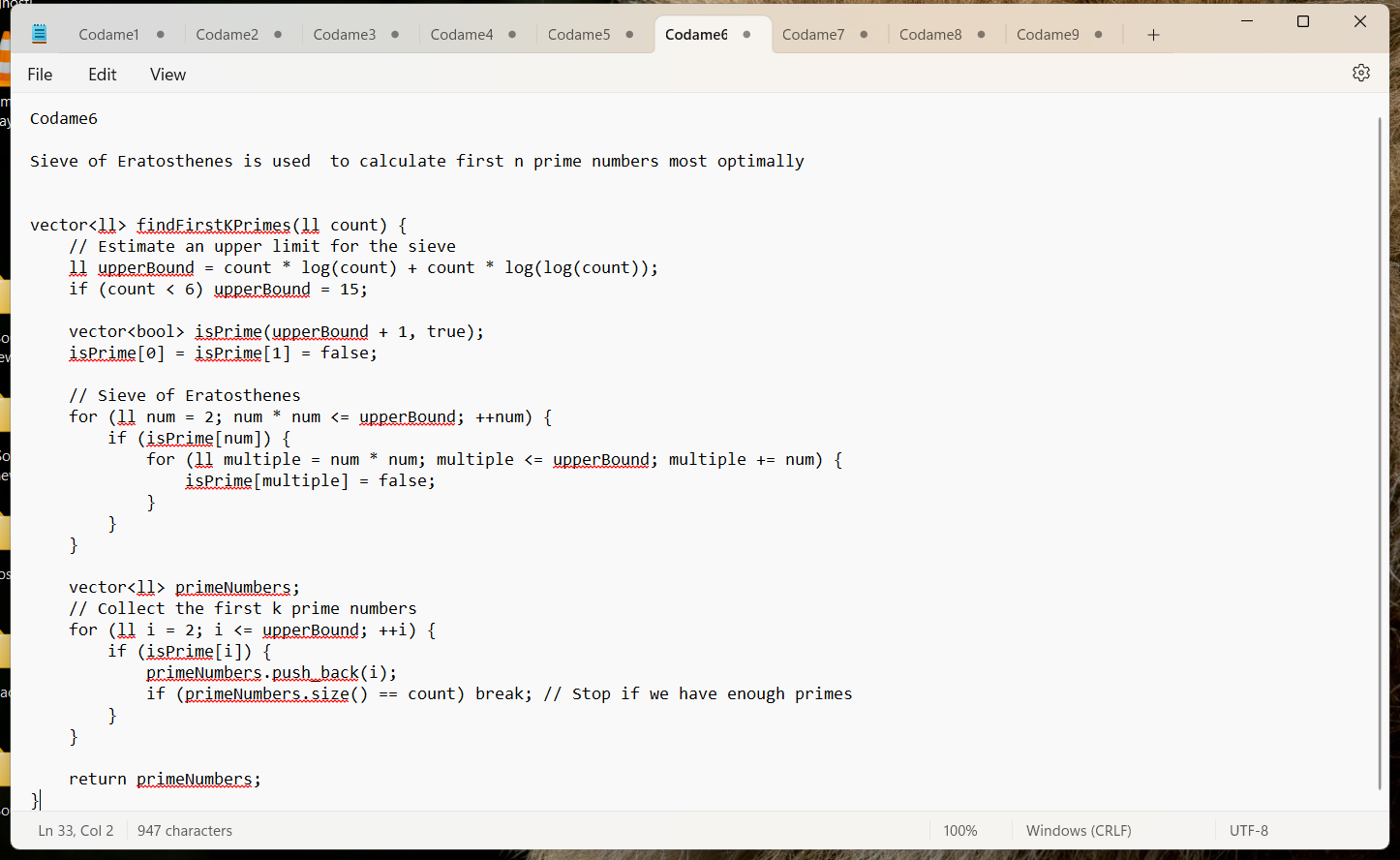
Task: Click '// Collect the first k prime numbers' comment
Action: (x=243, y=609)
